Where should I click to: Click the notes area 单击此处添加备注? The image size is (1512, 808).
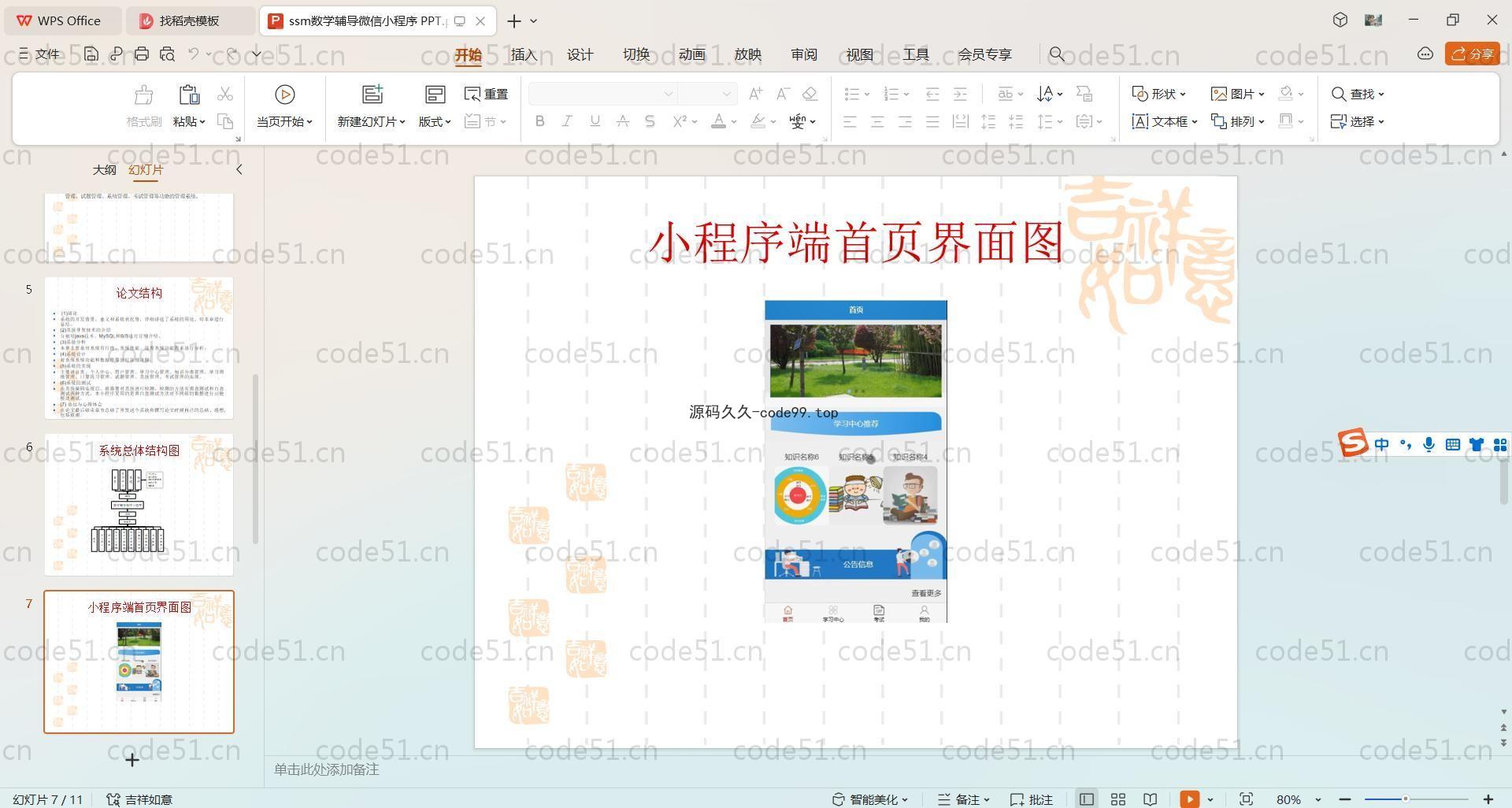(x=326, y=769)
